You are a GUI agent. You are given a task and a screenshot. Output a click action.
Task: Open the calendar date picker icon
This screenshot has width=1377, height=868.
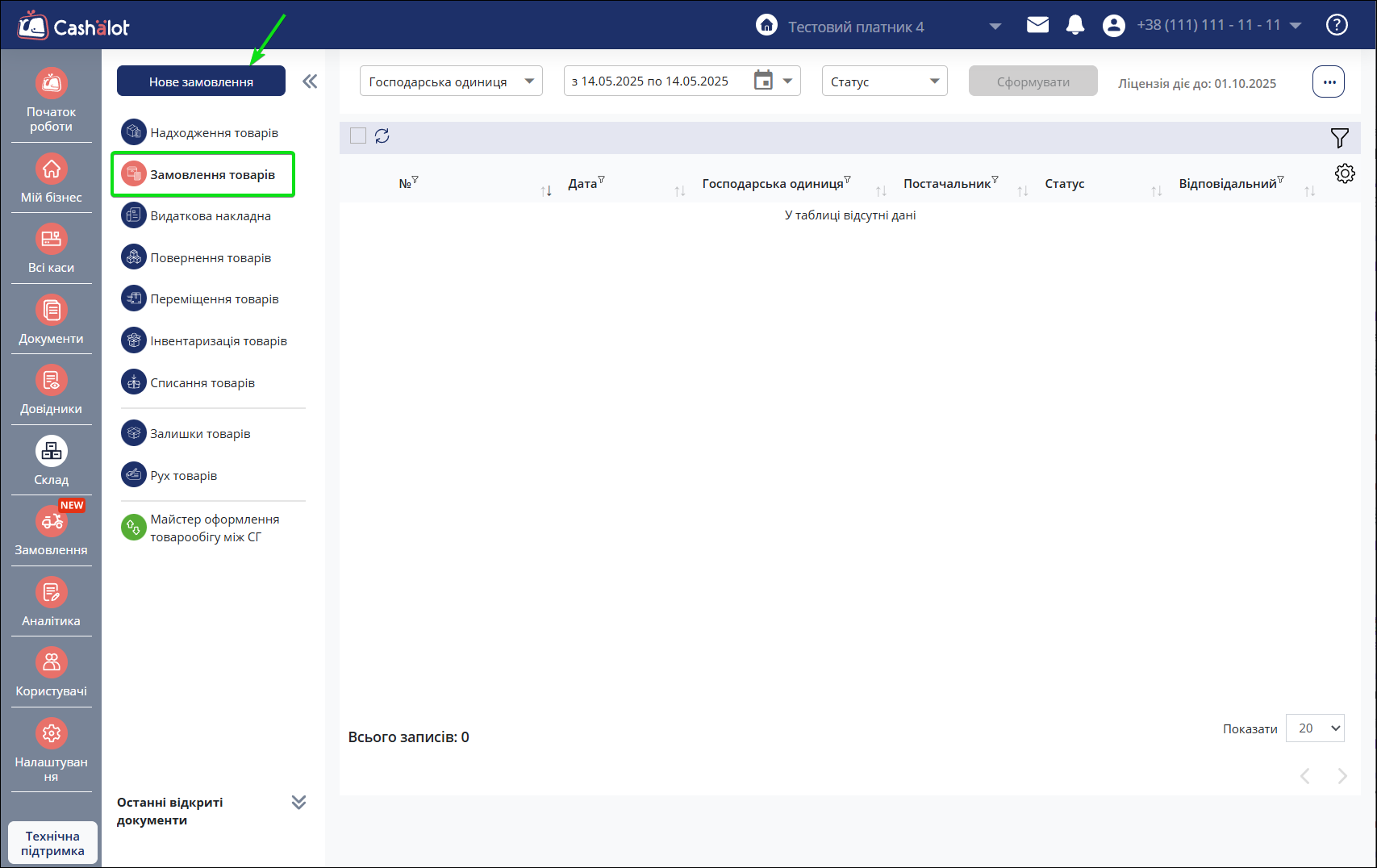point(763,81)
